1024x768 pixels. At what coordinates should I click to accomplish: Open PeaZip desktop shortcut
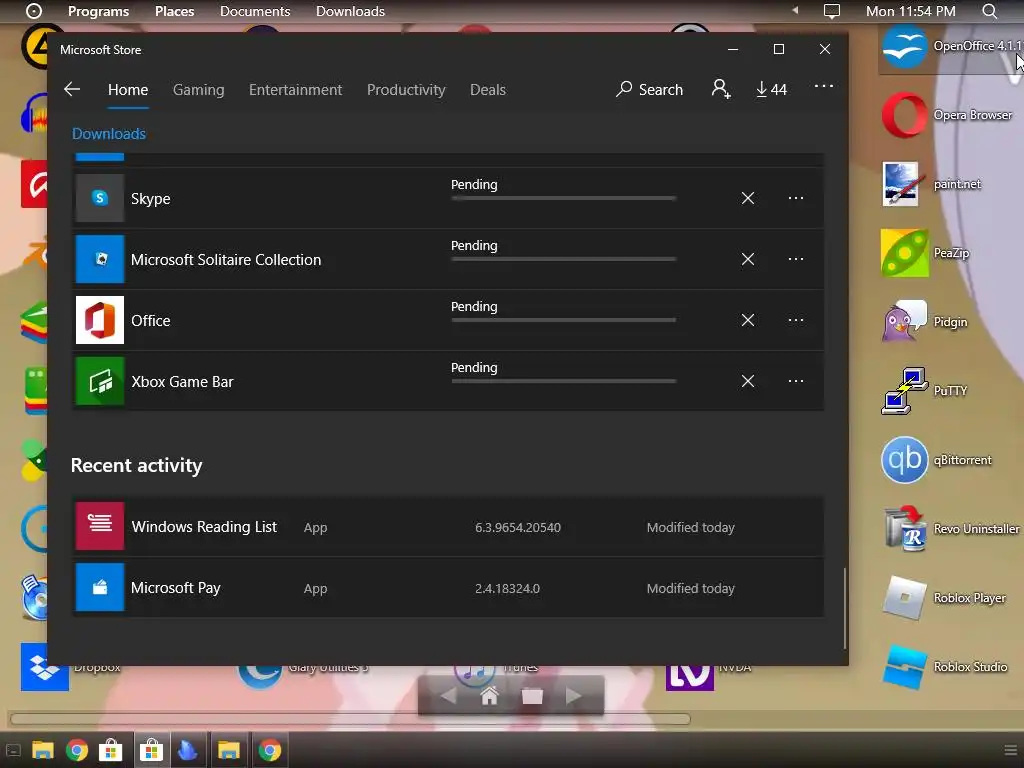925,253
